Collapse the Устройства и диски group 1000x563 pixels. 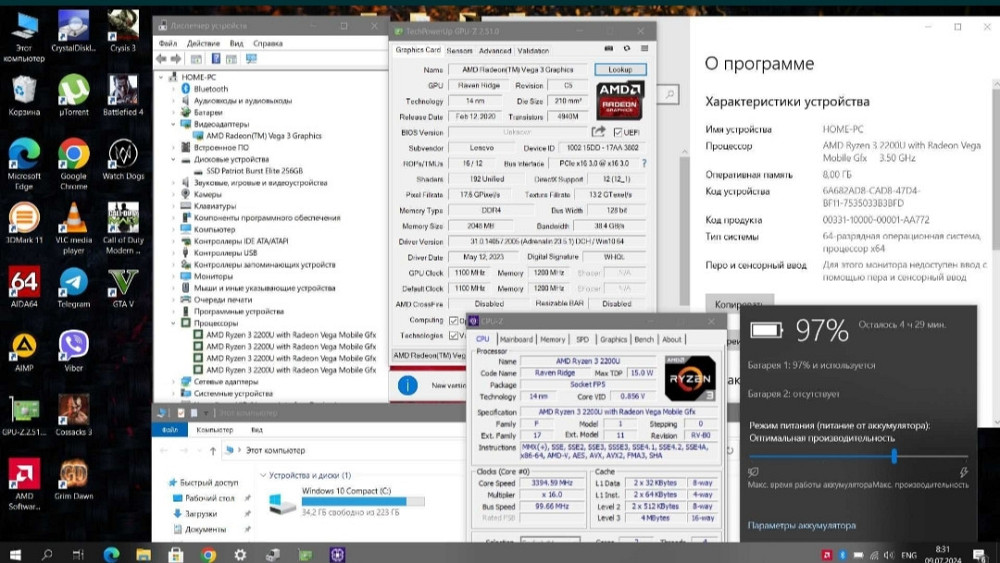[x=263, y=475]
